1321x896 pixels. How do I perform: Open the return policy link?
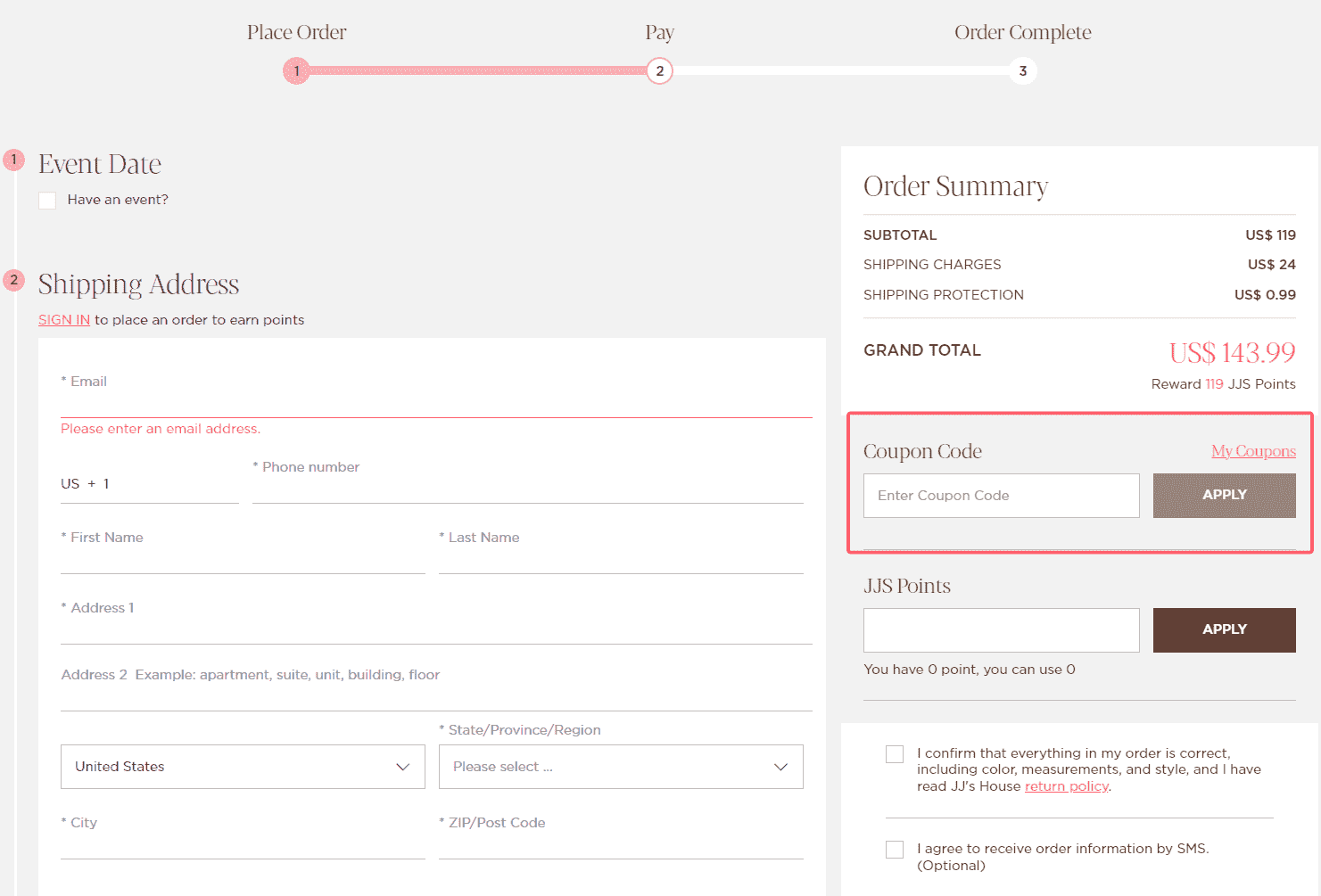point(1066,786)
